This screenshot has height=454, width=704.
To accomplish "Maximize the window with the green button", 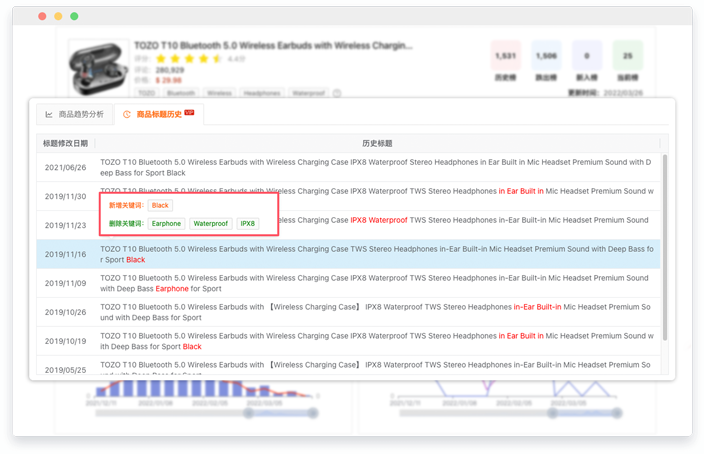I will pyautogui.click(x=74, y=16).
